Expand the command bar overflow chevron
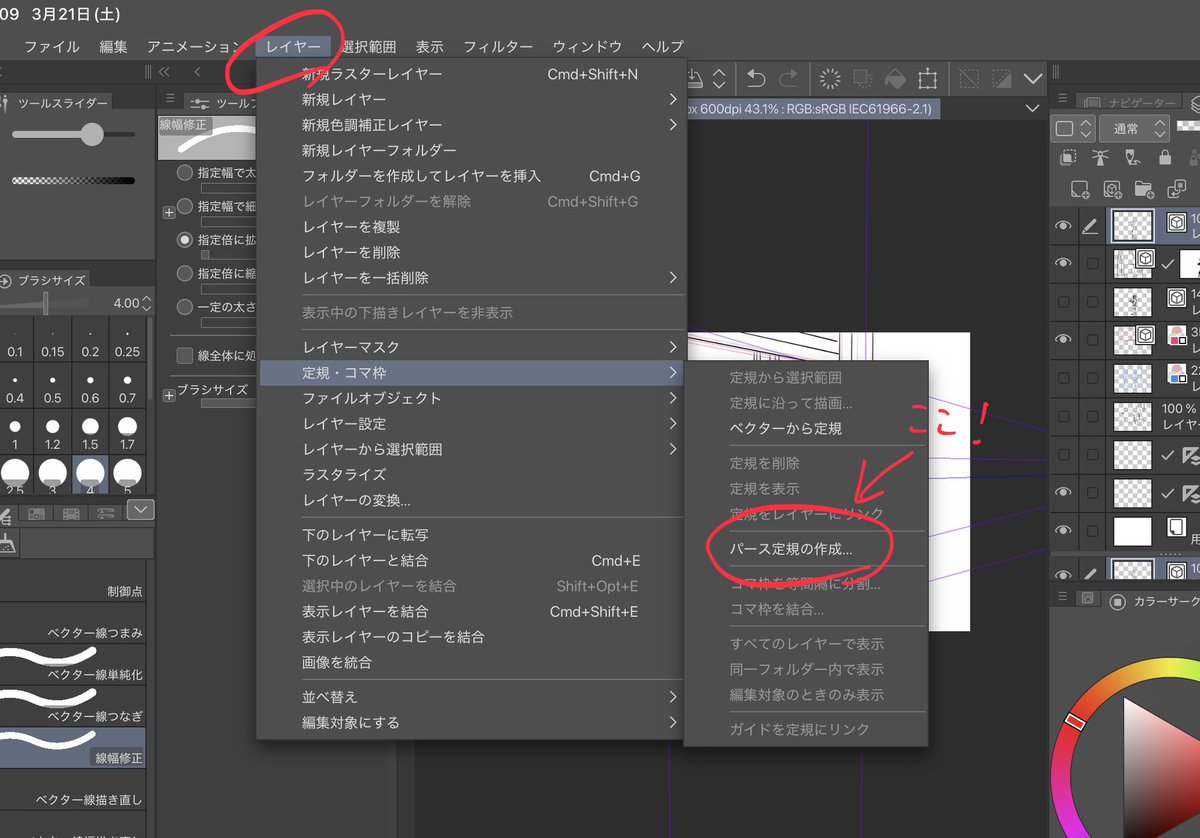This screenshot has width=1200, height=838. (x=1033, y=78)
